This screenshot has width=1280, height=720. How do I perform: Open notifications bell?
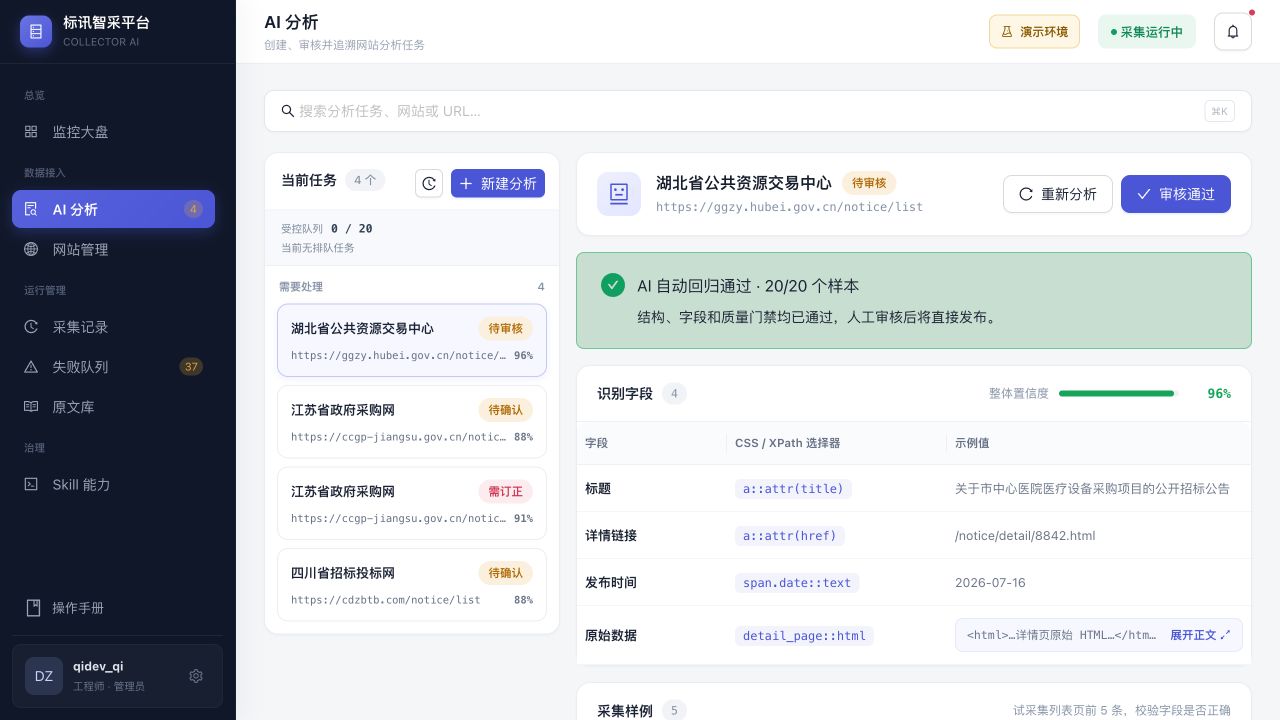1233,32
